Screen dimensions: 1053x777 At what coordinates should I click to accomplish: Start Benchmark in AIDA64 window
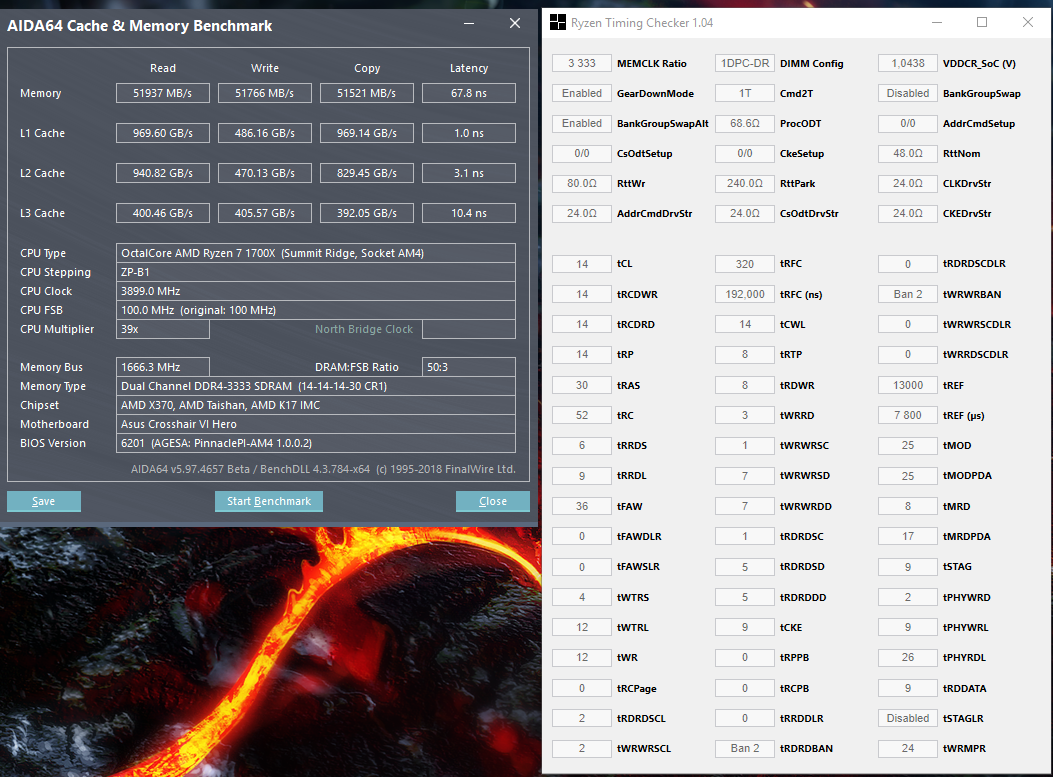[269, 501]
